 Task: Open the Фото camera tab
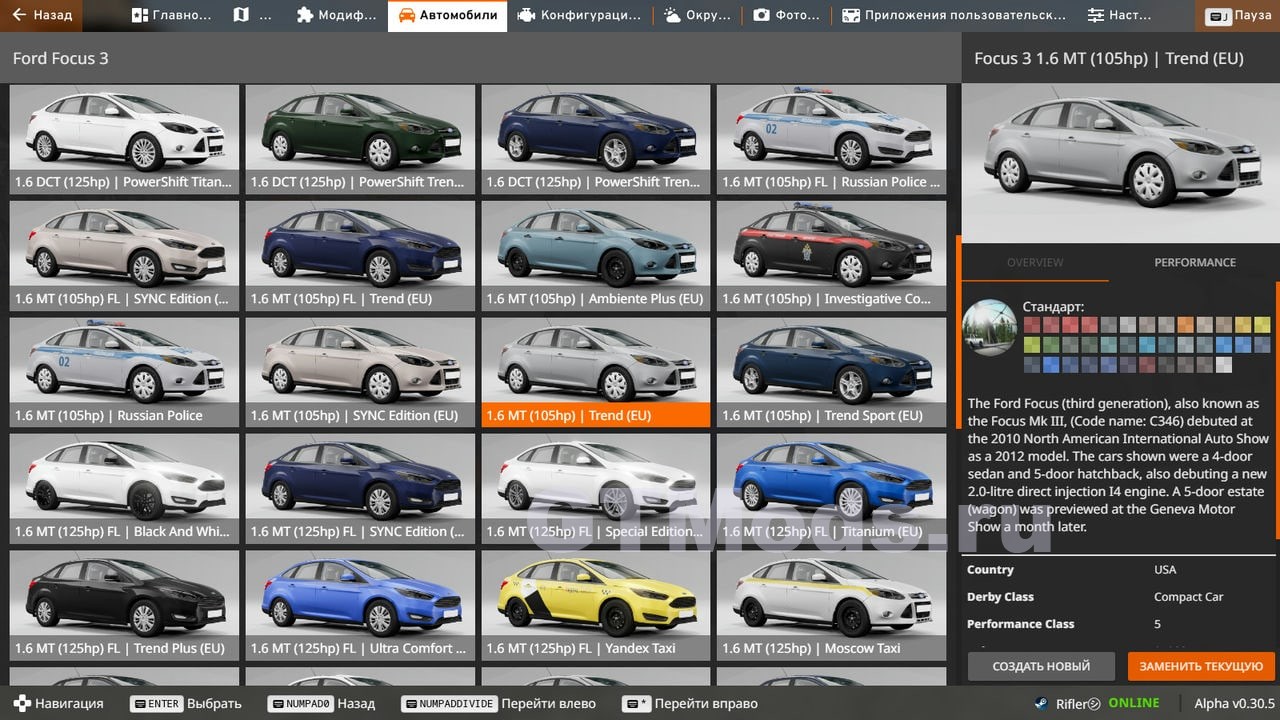786,15
